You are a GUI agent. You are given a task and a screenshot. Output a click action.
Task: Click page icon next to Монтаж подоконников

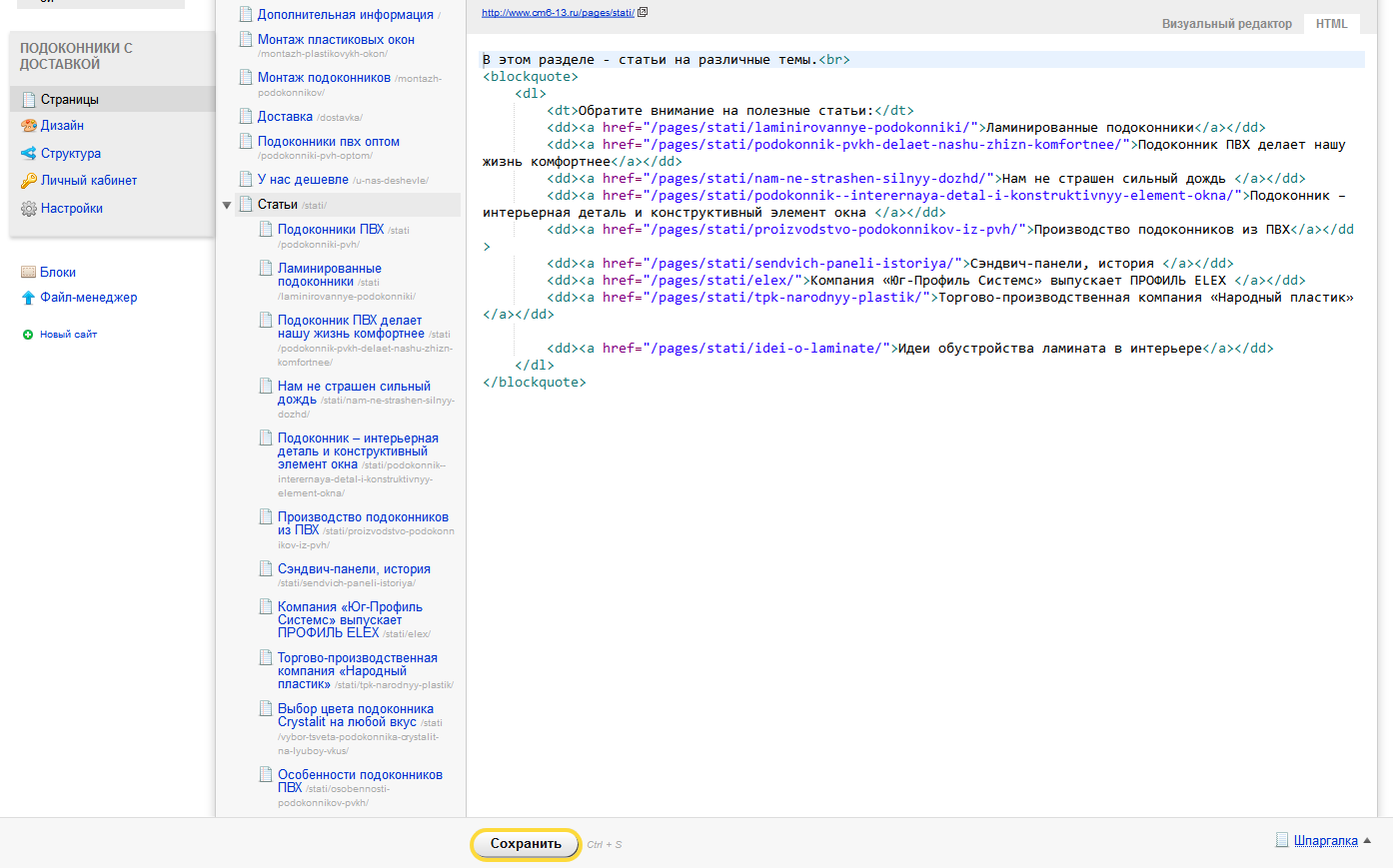click(x=246, y=77)
